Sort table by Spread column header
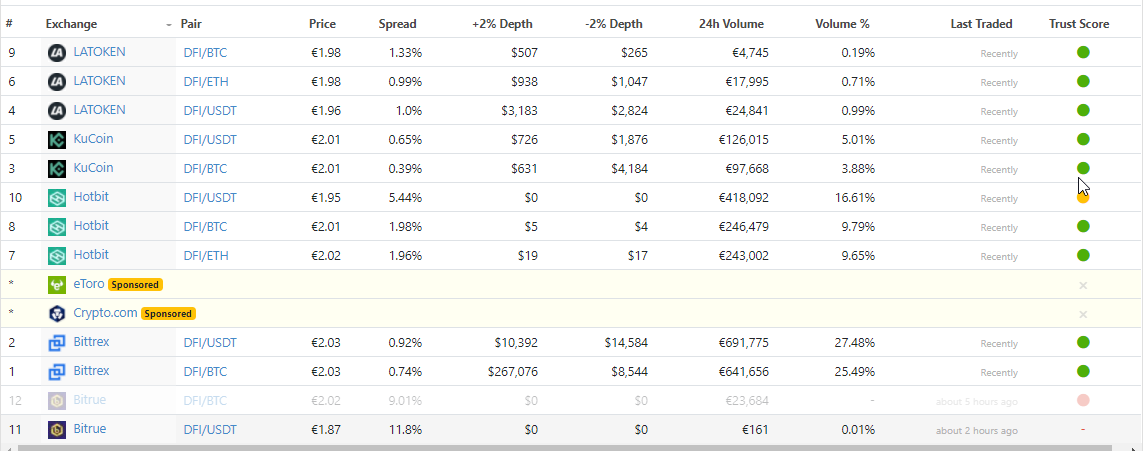This screenshot has height=451, width=1148. [x=397, y=24]
